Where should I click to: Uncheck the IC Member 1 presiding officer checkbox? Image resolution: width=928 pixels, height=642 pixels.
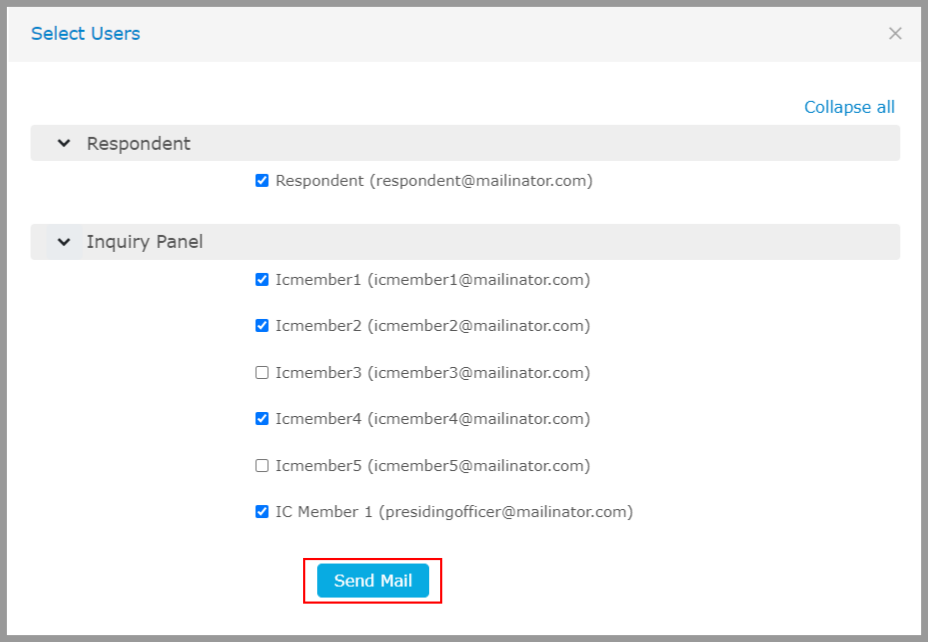[x=262, y=512]
